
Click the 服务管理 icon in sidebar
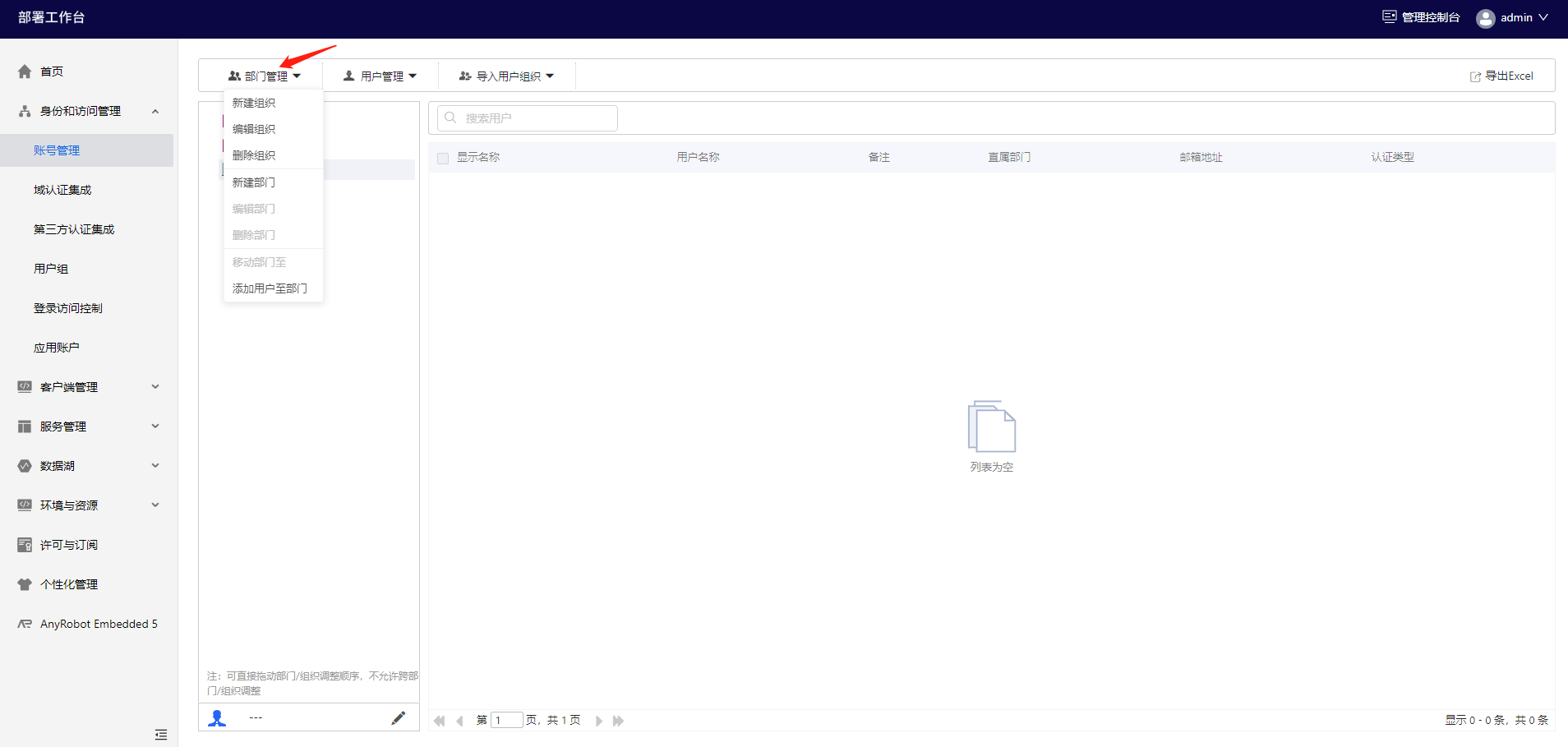25,427
